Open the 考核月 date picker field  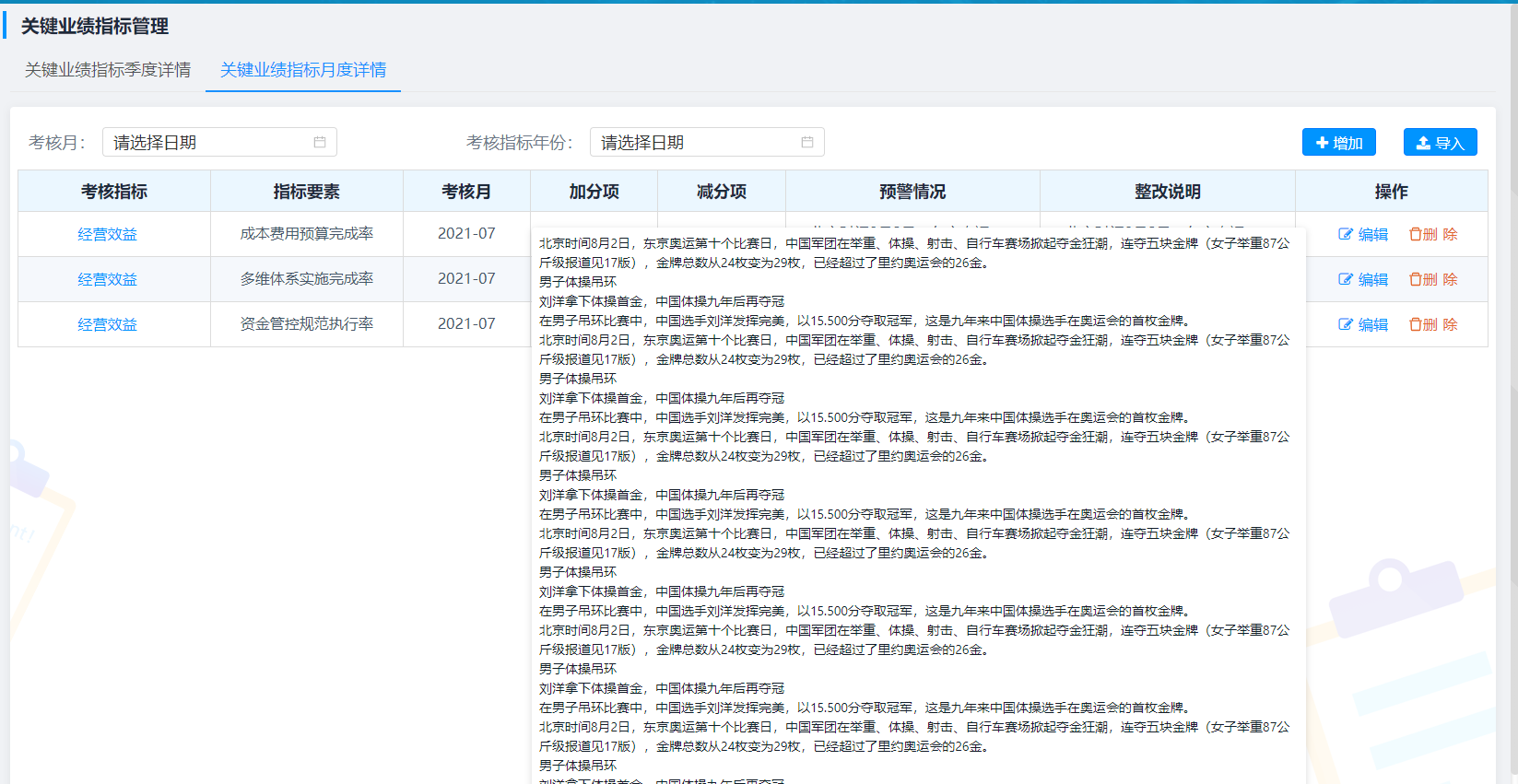tap(219, 142)
